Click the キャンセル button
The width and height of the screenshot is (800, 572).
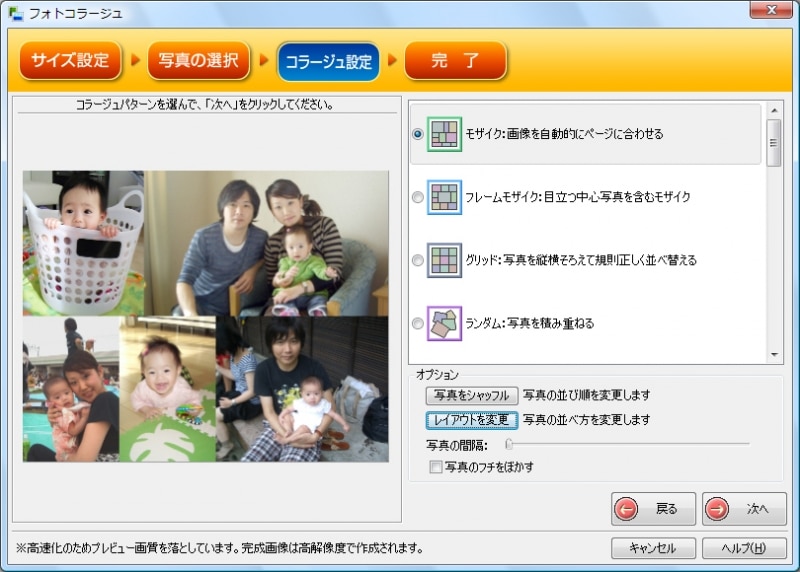pyautogui.click(x=653, y=548)
